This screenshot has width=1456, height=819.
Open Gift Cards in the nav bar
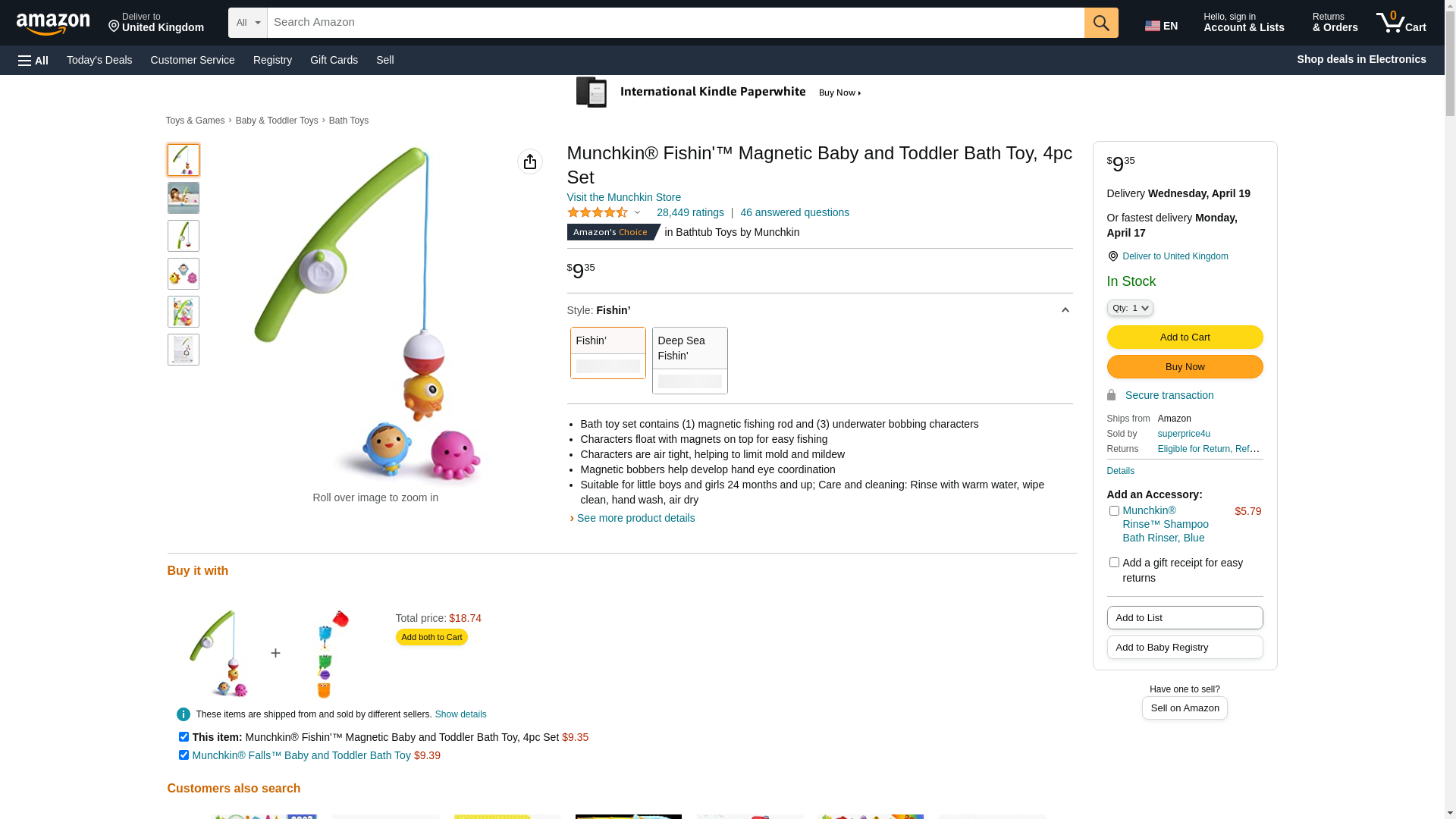(x=334, y=60)
